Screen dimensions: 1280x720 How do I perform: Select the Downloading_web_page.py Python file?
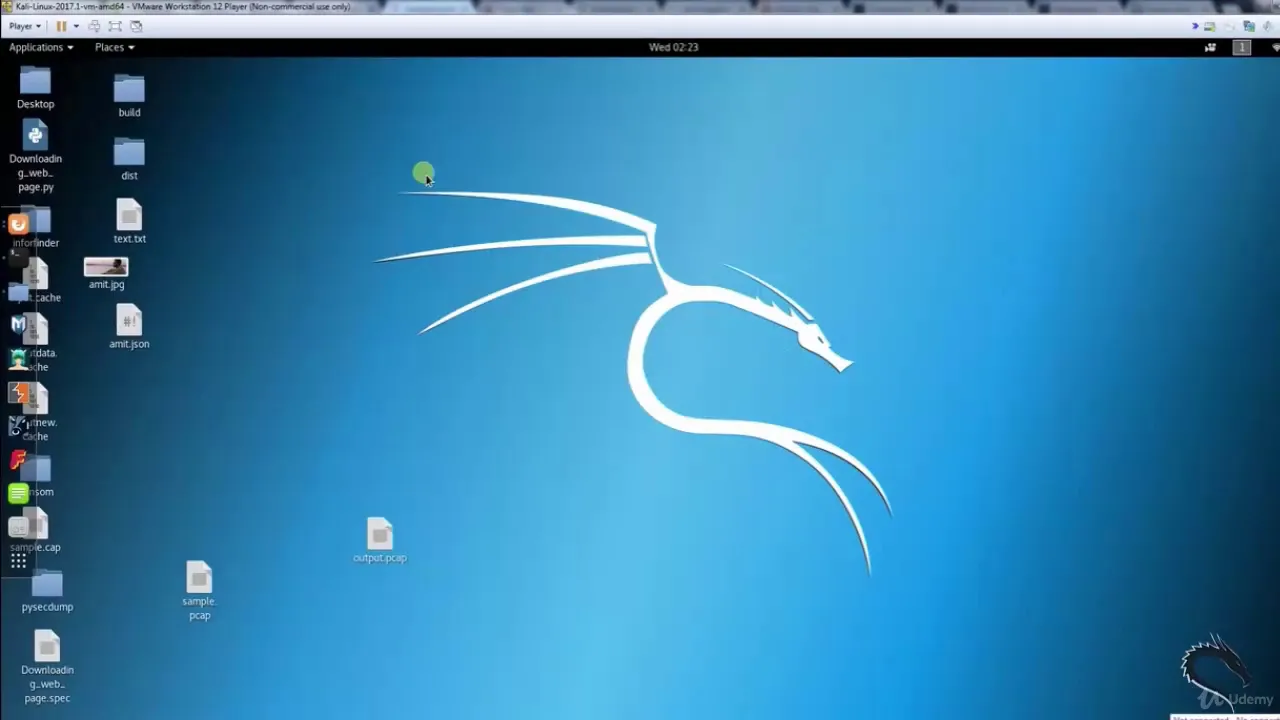tap(35, 157)
